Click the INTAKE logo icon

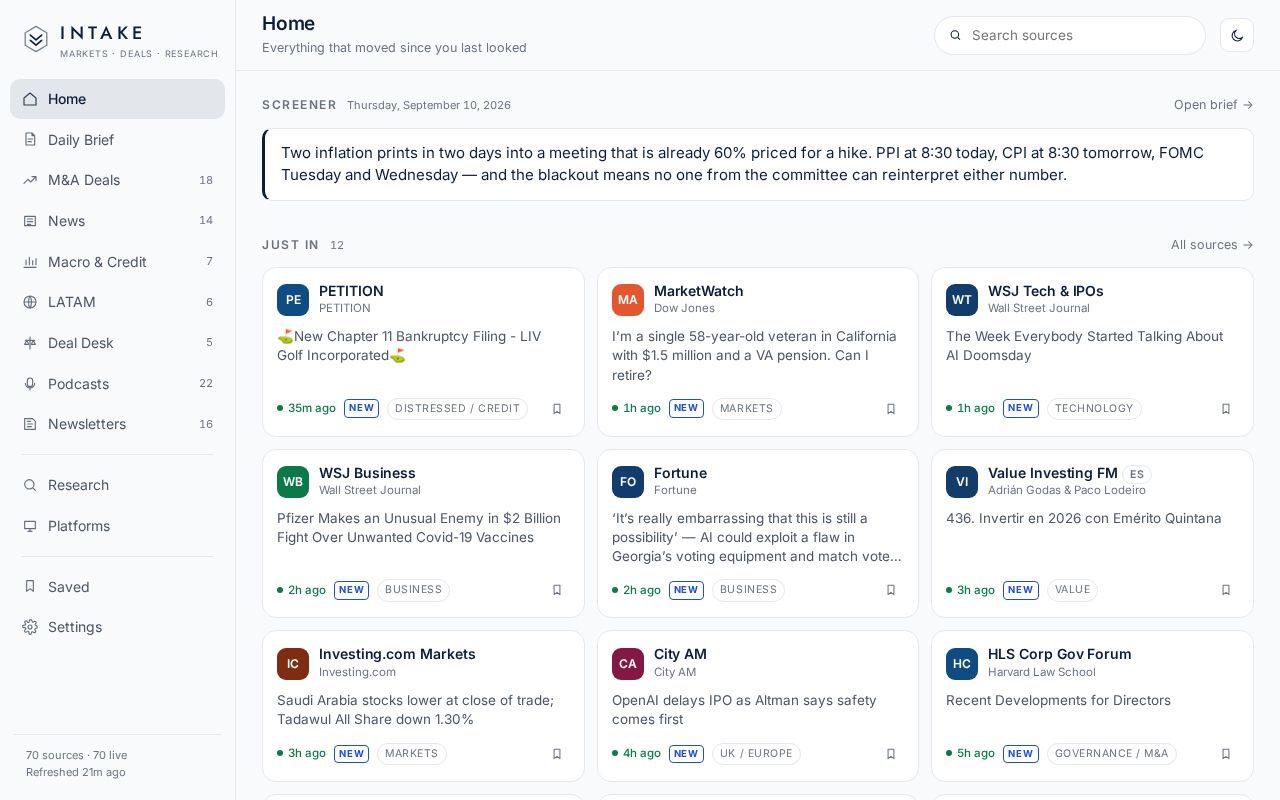click(x=36, y=39)
